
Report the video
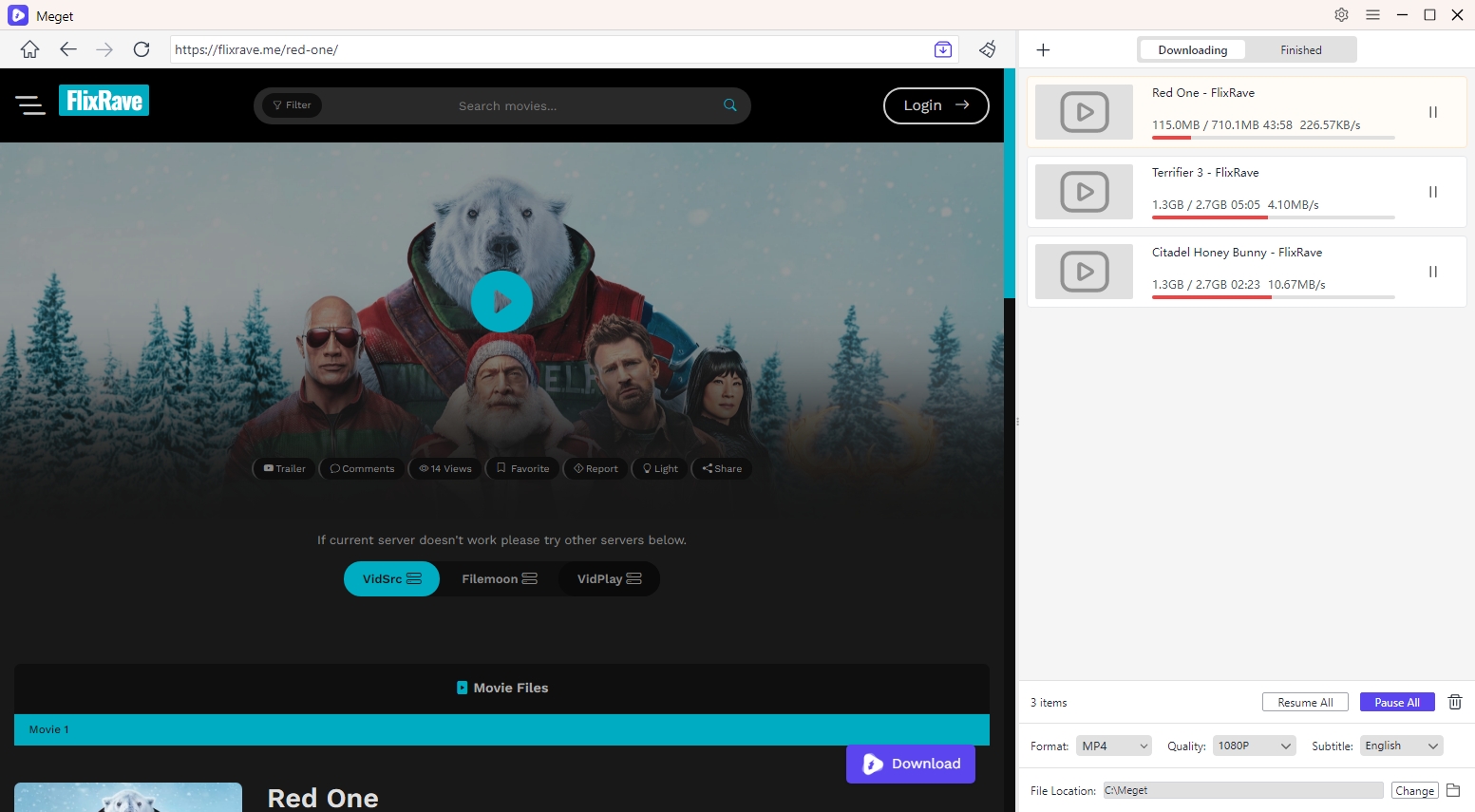point(596,468)
